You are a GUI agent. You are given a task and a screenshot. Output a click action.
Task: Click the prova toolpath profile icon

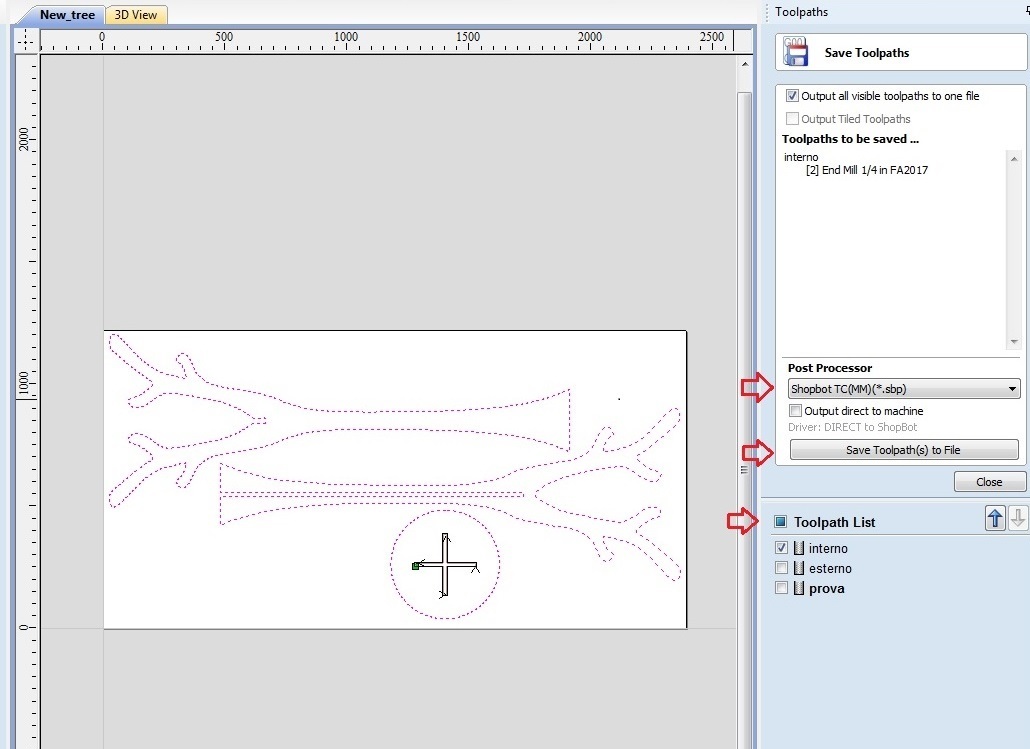(799, 588)
